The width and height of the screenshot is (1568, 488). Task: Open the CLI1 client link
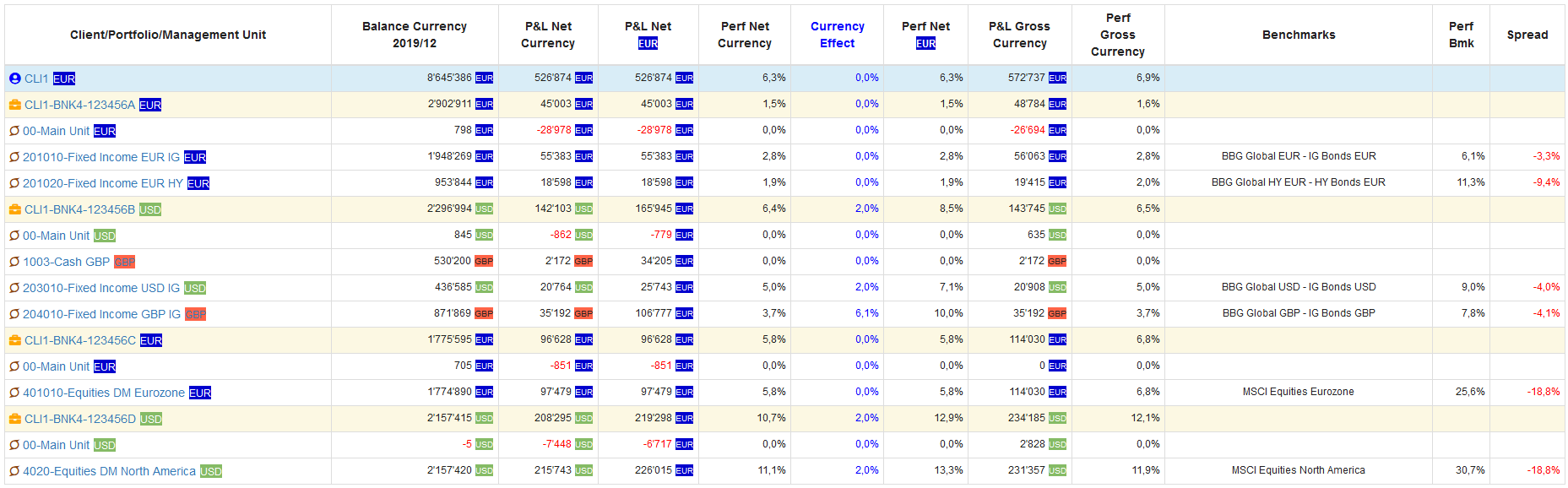(36, 79)
